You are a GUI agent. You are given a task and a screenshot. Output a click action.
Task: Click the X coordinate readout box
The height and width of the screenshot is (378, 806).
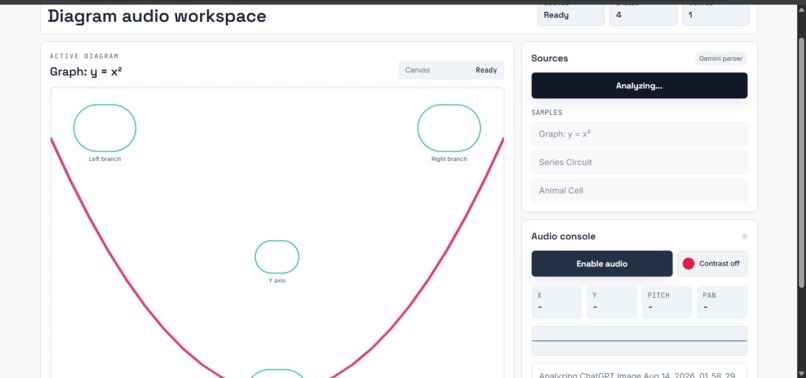tap(556, 302)
